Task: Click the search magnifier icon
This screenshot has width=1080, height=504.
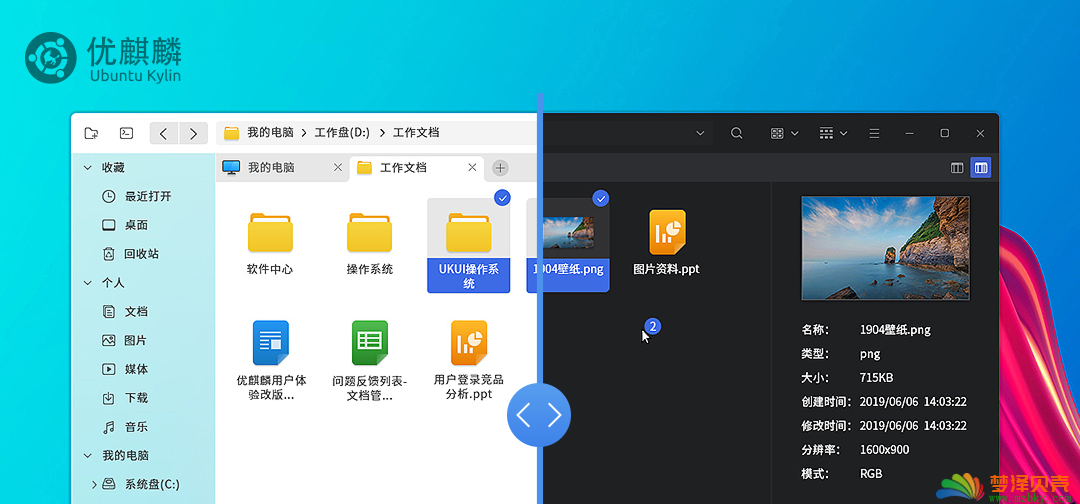Action: coord(736,133)
